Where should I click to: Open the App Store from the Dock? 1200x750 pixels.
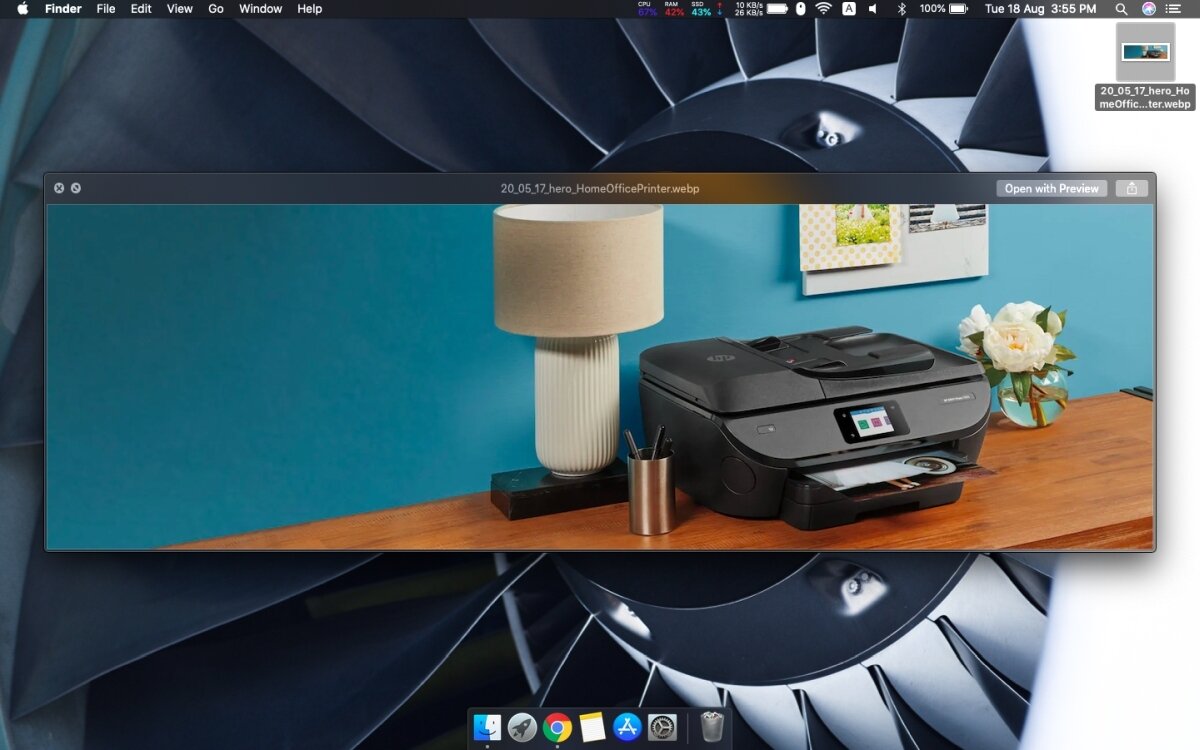[627, 727]
